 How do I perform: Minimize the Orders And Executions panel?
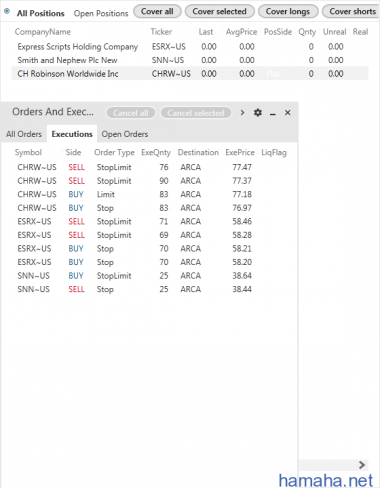[x=273, y=114]
